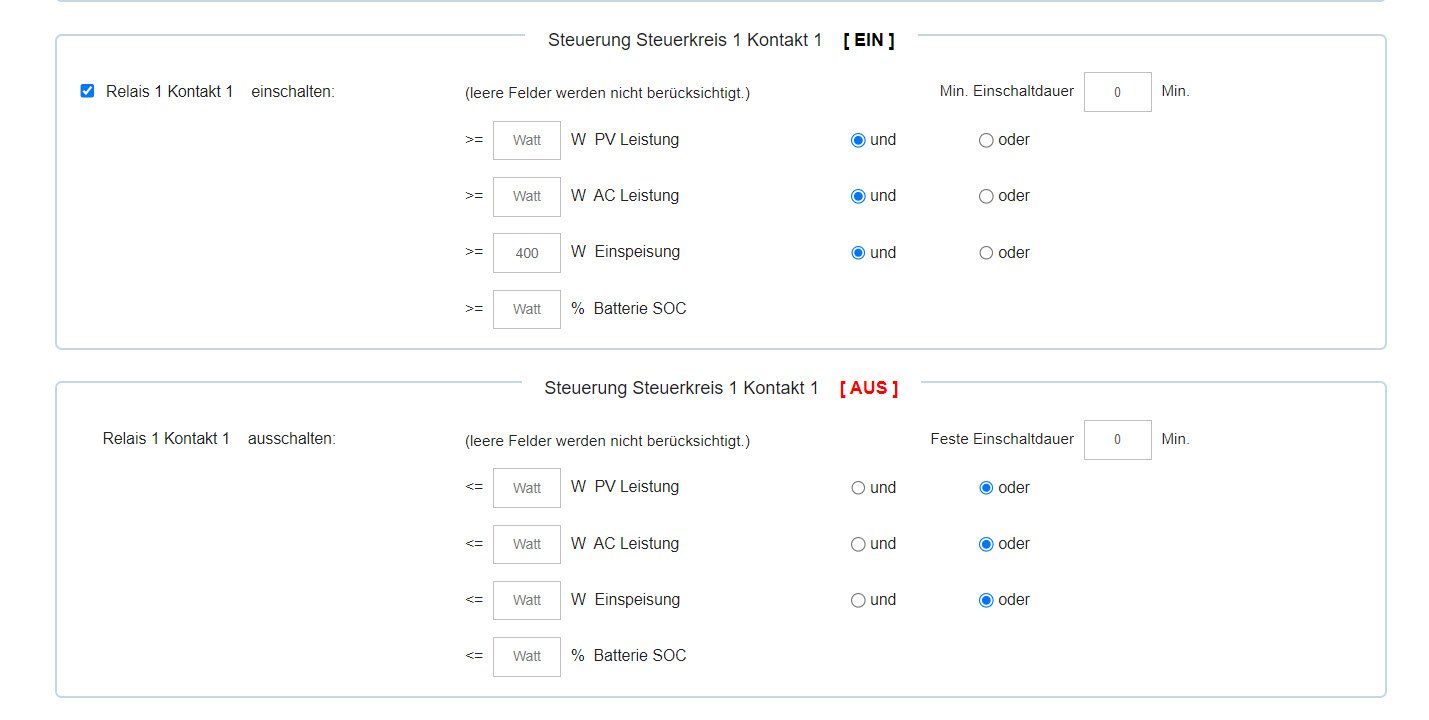Viewport: 1429px width, 720px height.
Task: Click the Batterie SOC field under EIN
Action: (527, 309)
